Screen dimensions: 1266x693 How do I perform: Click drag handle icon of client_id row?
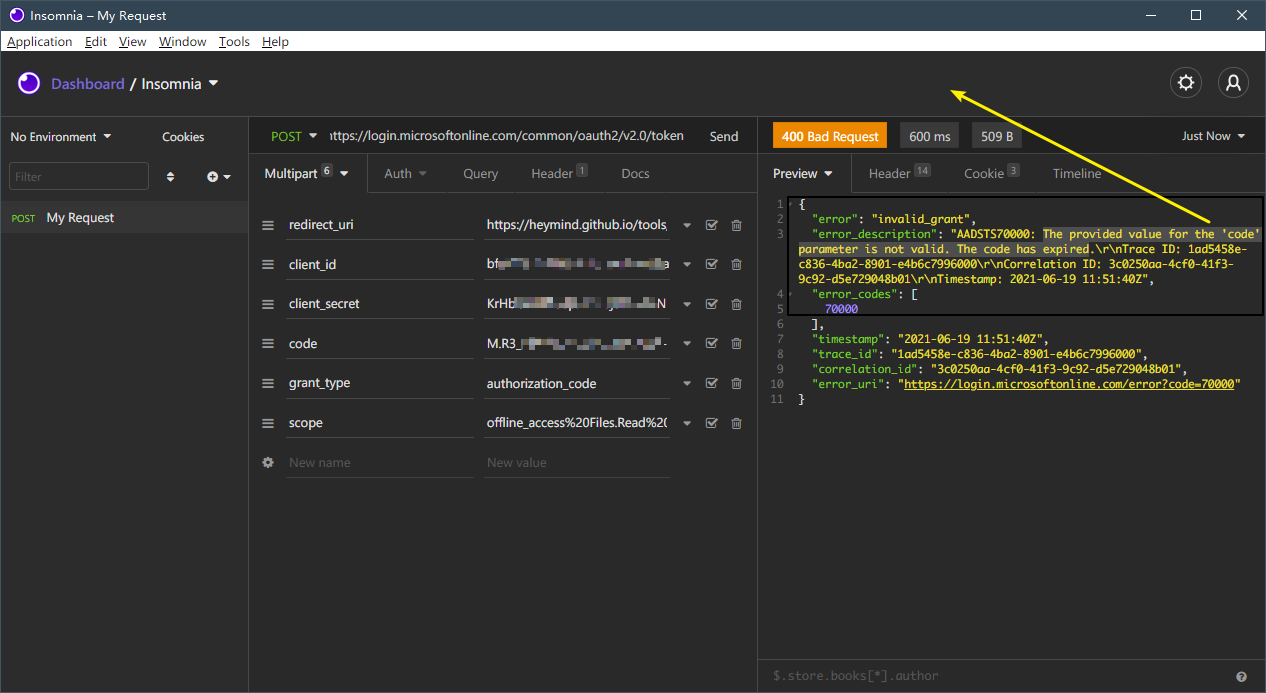(x=268, y=265)
